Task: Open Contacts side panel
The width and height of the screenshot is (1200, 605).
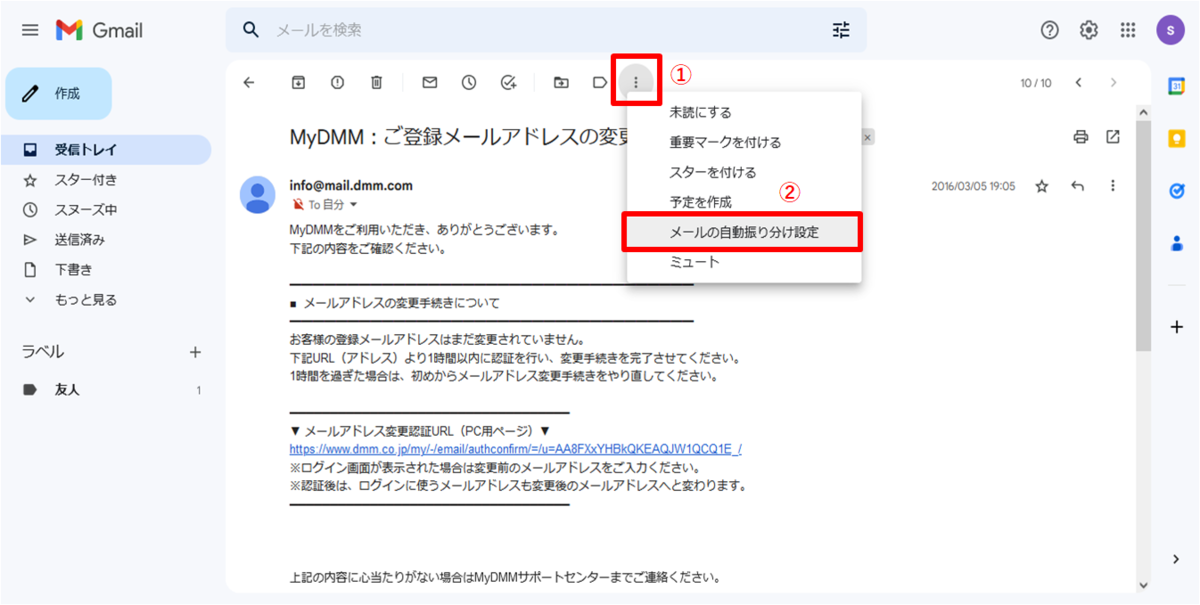Action: (1177, 242)
